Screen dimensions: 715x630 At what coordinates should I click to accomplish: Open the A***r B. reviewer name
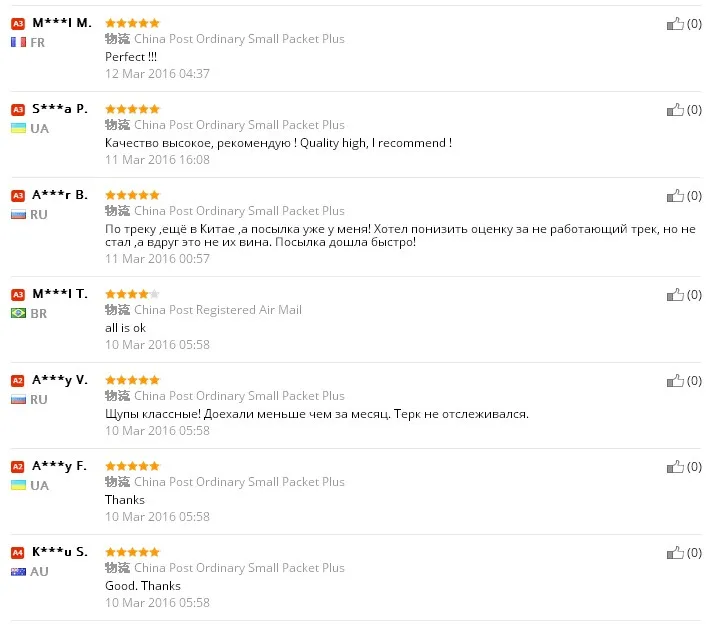pos(60,194)
